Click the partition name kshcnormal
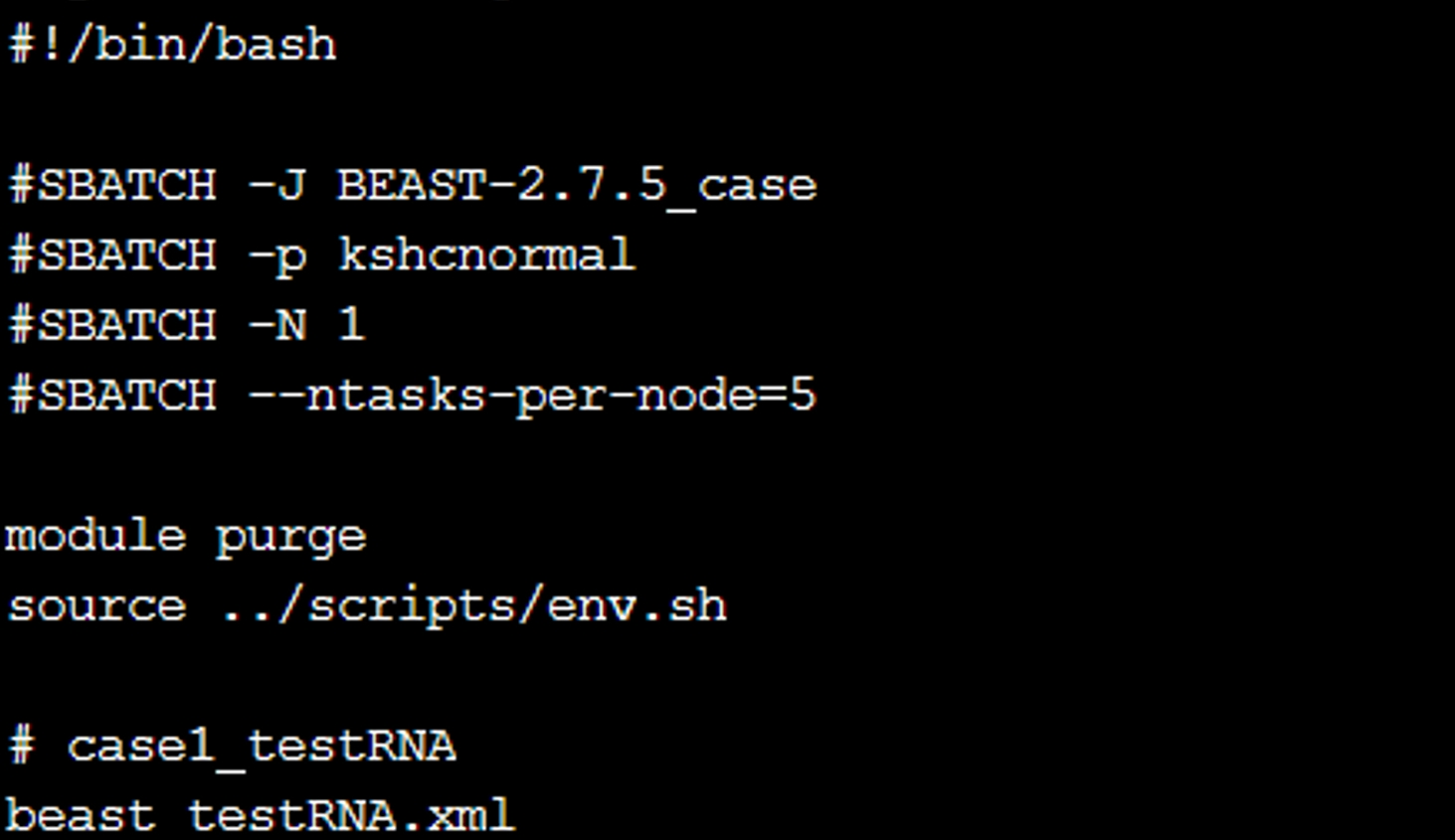 pyautogui.click(x=485, y=256)
